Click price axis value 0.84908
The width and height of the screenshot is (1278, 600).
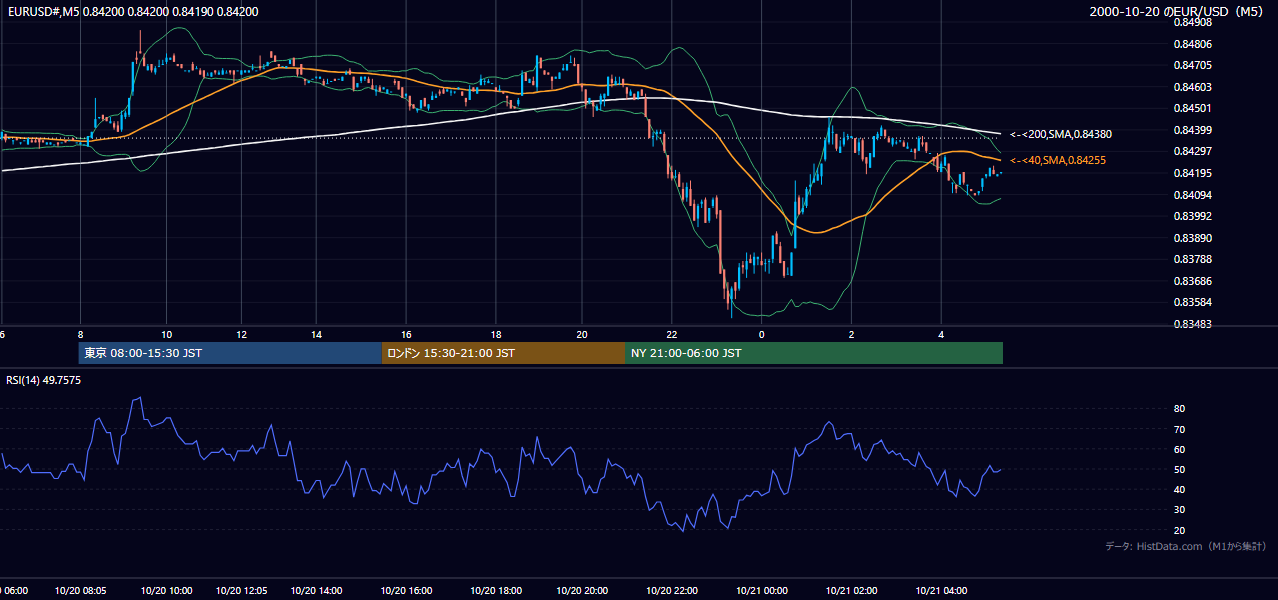(x=1191, y=22)
